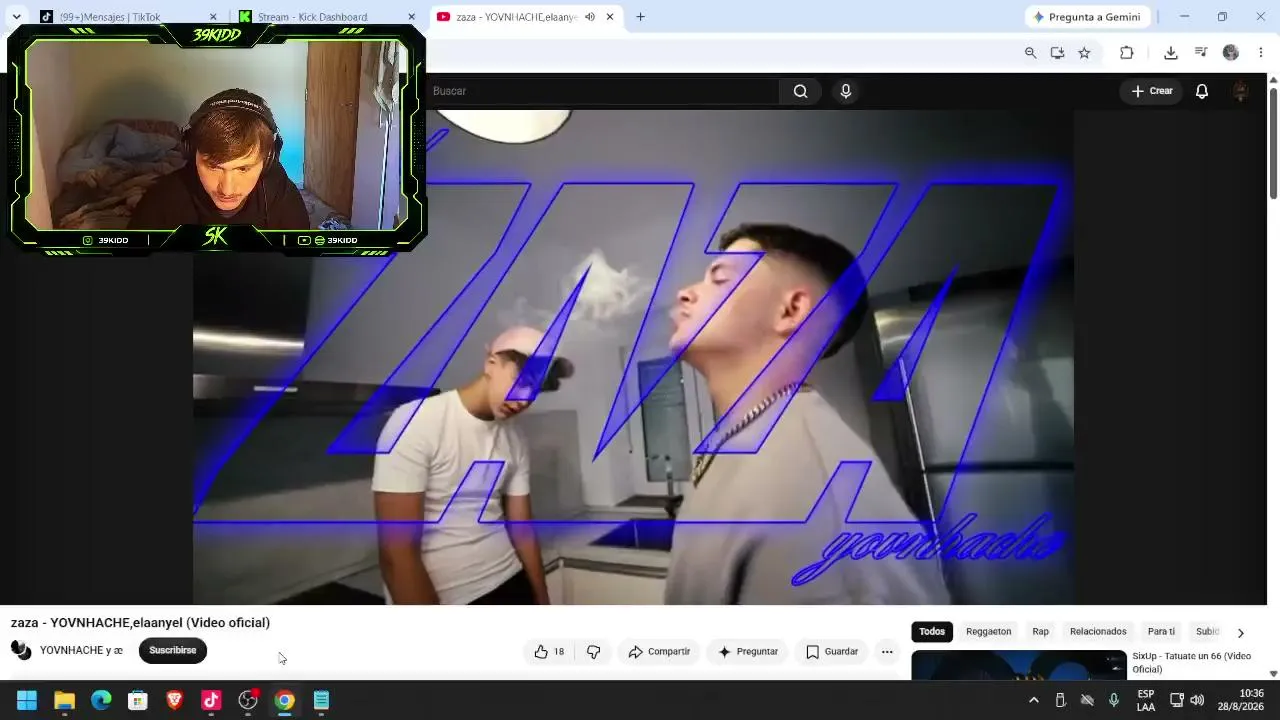Click the Suscribirse button
This screenshot has width=1280, height=720.
coord(173,650)
